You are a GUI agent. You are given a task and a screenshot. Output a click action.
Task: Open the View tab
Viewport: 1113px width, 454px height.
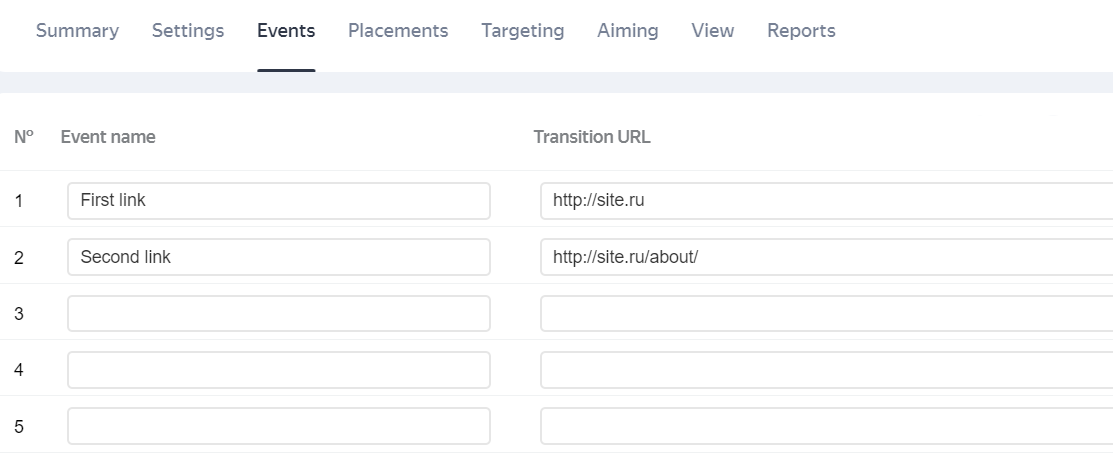coord(712,31)
